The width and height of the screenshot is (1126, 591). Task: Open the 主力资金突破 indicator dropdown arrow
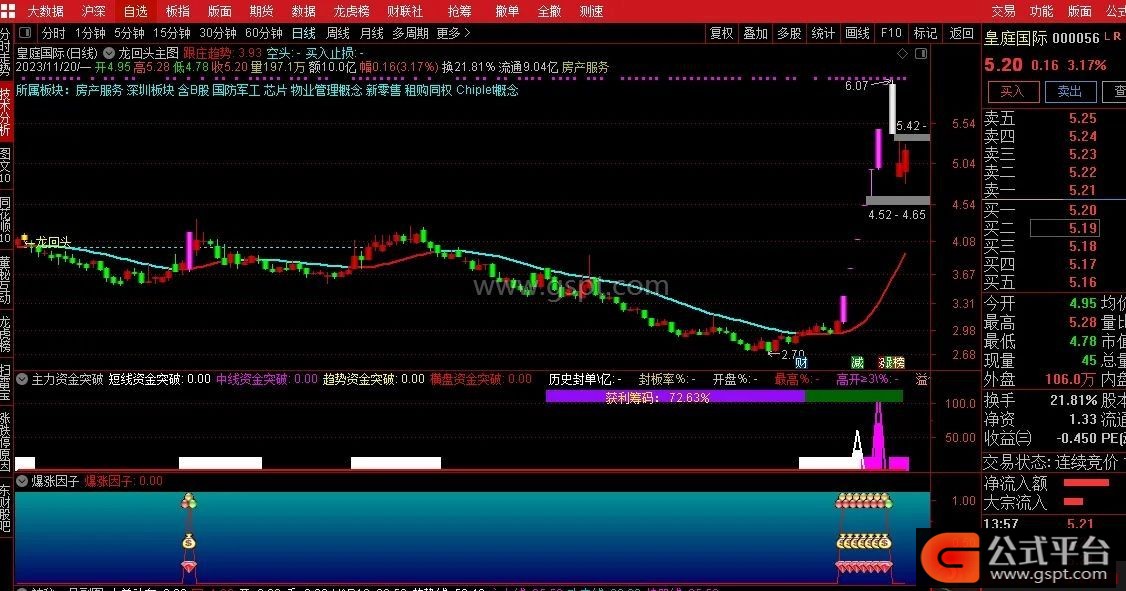(x=22, y=378)
